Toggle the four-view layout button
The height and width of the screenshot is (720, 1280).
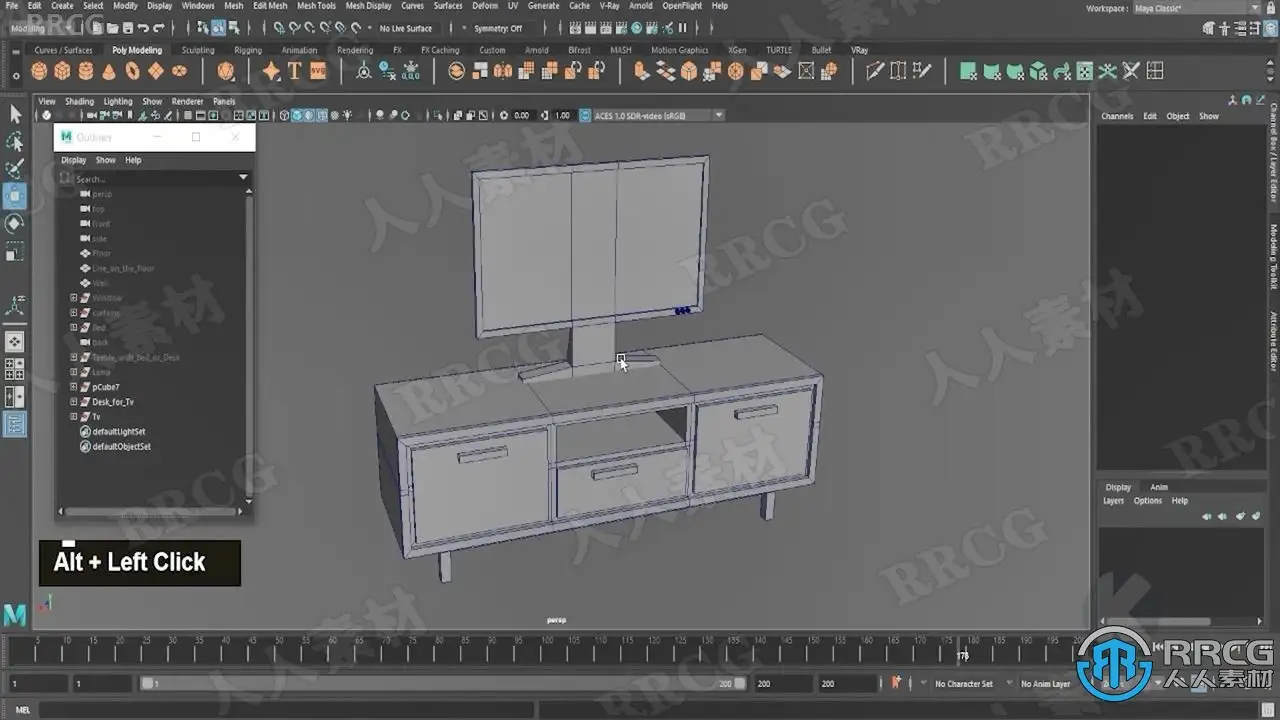pyautogui.click(x=15, y=370)
